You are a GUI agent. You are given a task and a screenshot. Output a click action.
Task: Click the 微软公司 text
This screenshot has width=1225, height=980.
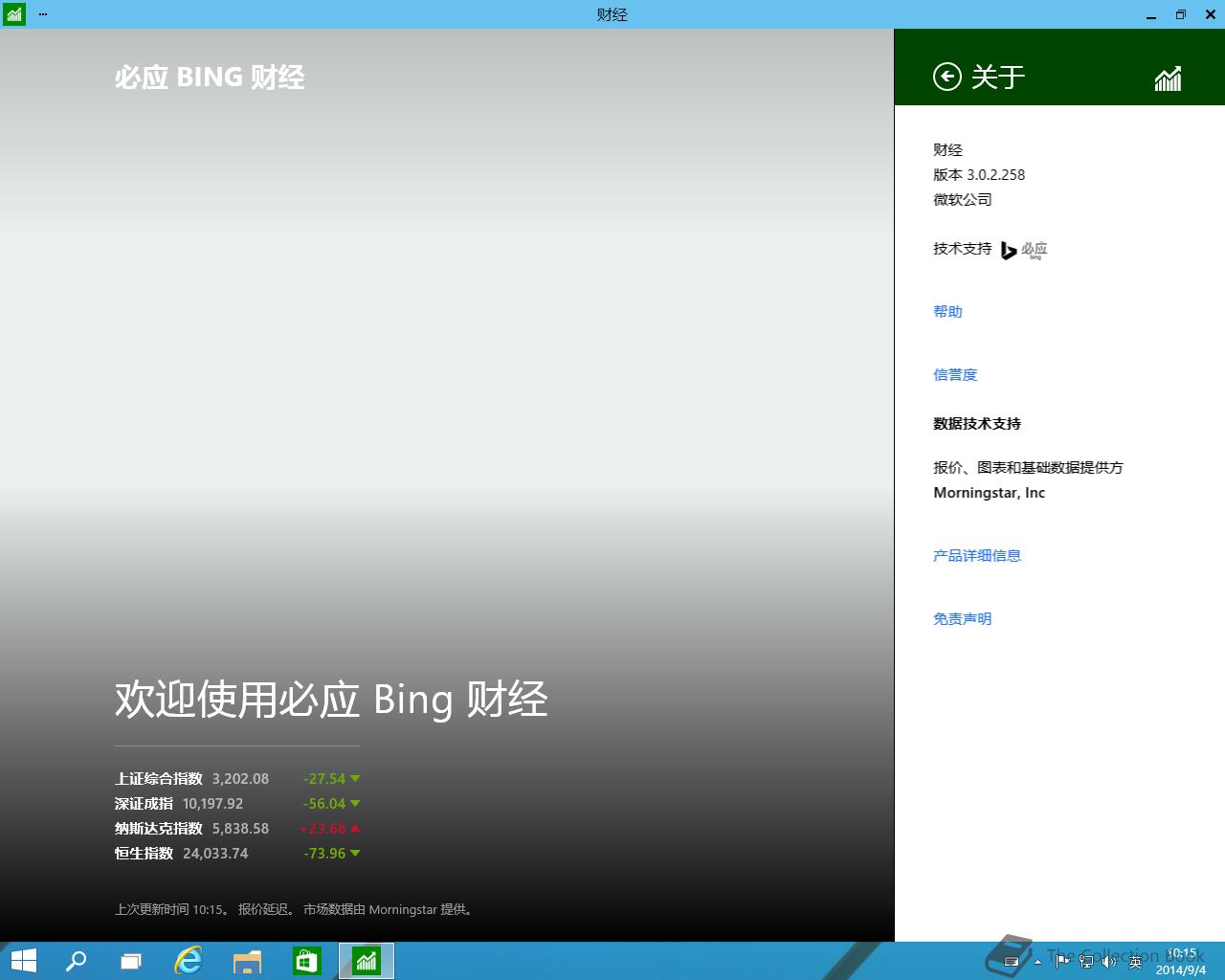pyautogui.click(x=962, y=199)
